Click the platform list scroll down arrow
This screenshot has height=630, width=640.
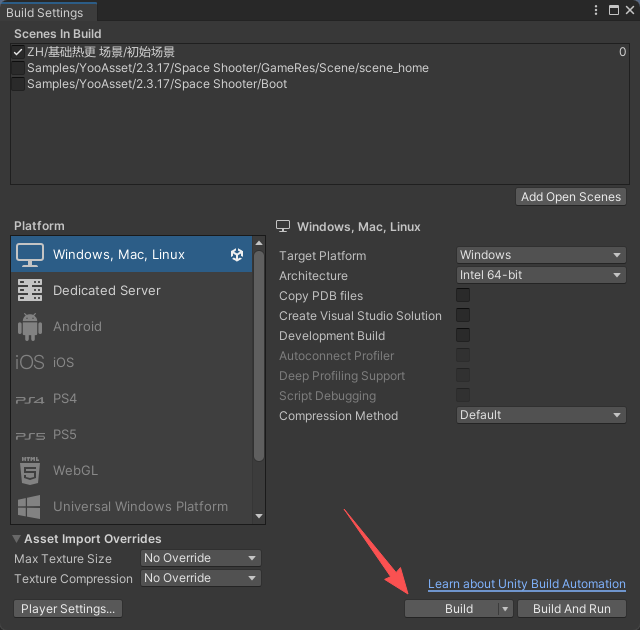259,516
